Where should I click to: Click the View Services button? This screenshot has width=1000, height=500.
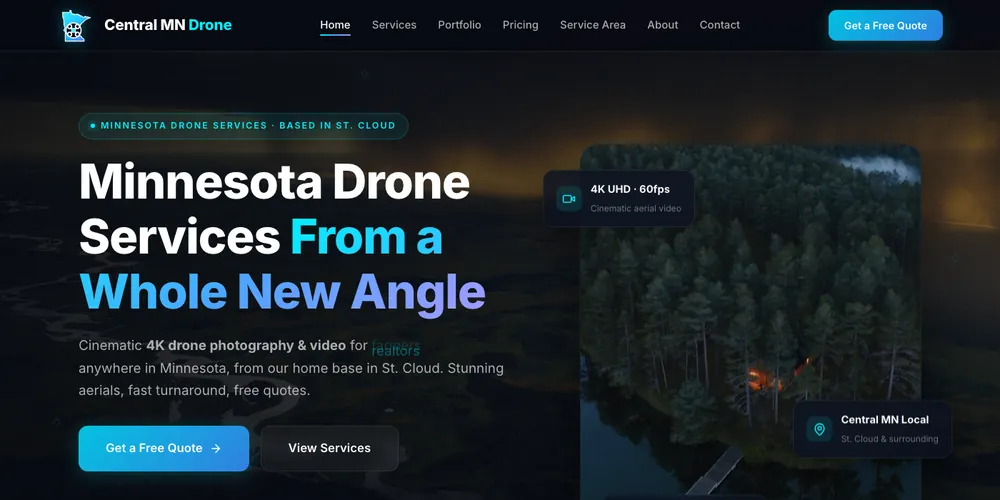click(329, 448)
